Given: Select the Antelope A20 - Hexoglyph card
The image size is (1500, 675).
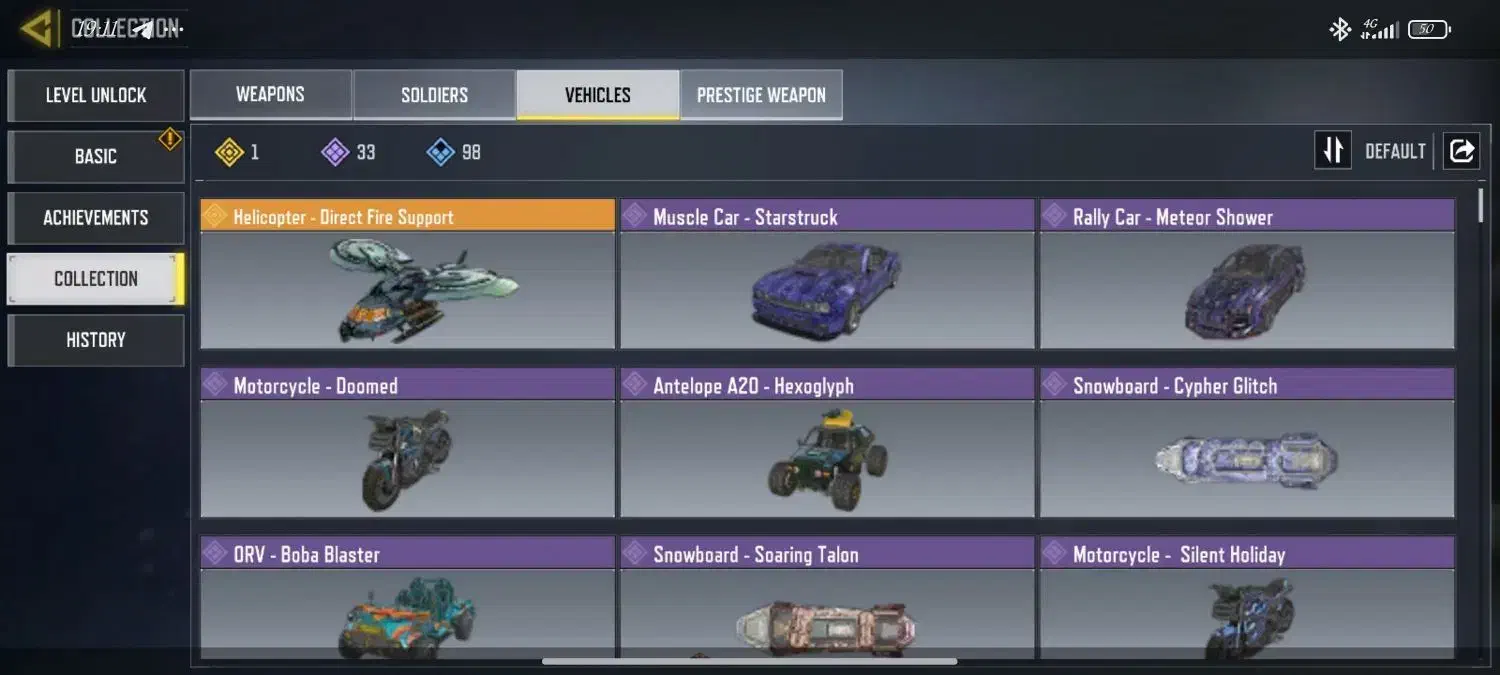Looking at the screenshot, I should (827, 443).
